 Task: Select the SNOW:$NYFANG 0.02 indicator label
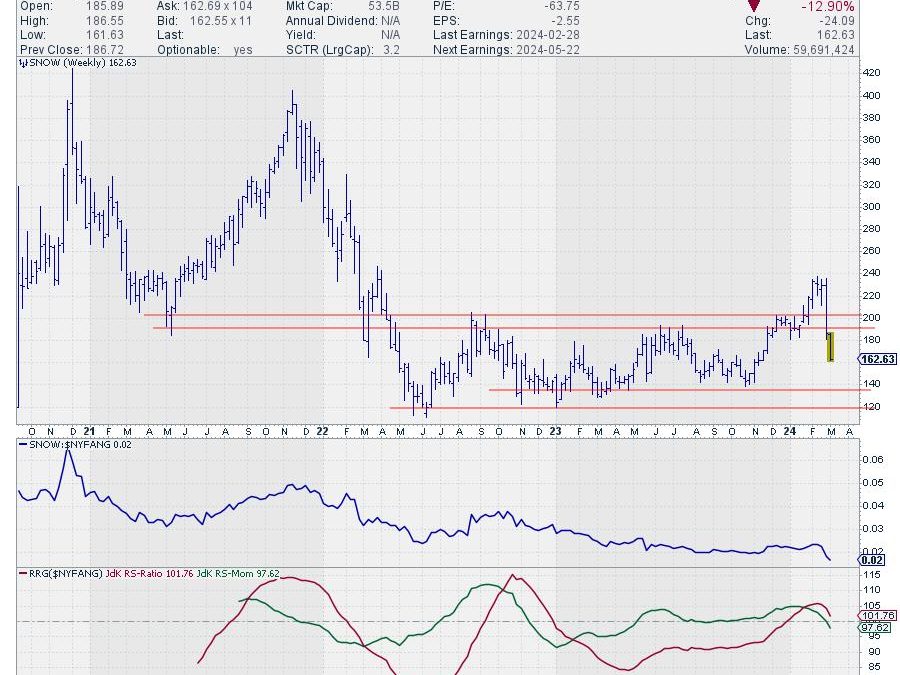point(75,444)
